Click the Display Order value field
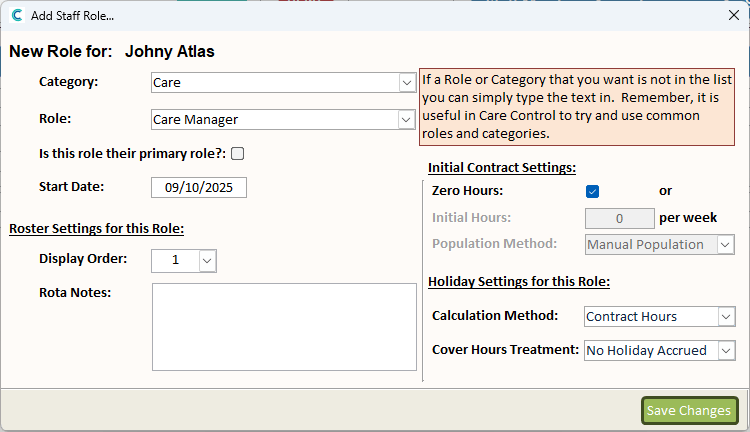750x432 pixels. [x=175, y=260]
